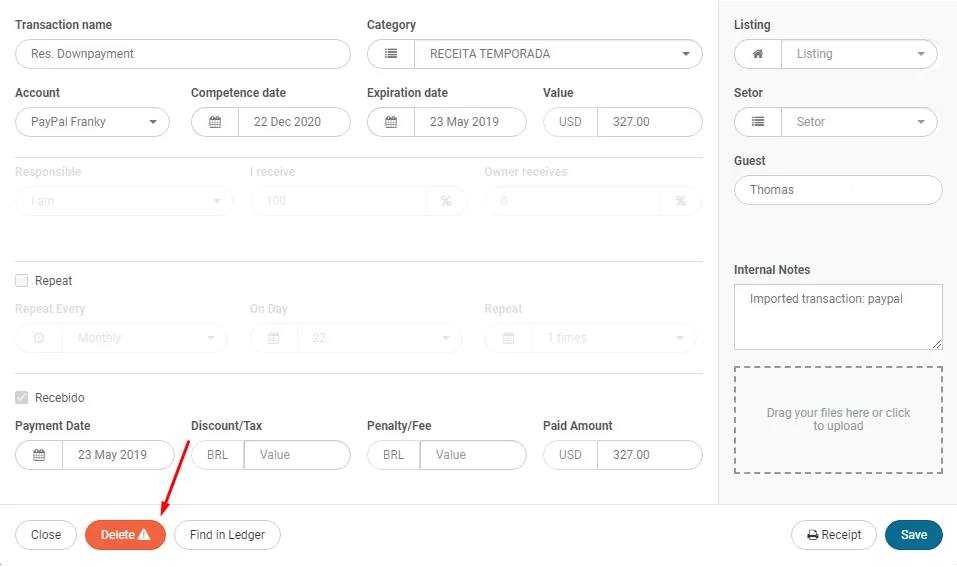The image size is (957, 567).
Task: Enable the Repeat checkbox
Action: click(22, 281)
